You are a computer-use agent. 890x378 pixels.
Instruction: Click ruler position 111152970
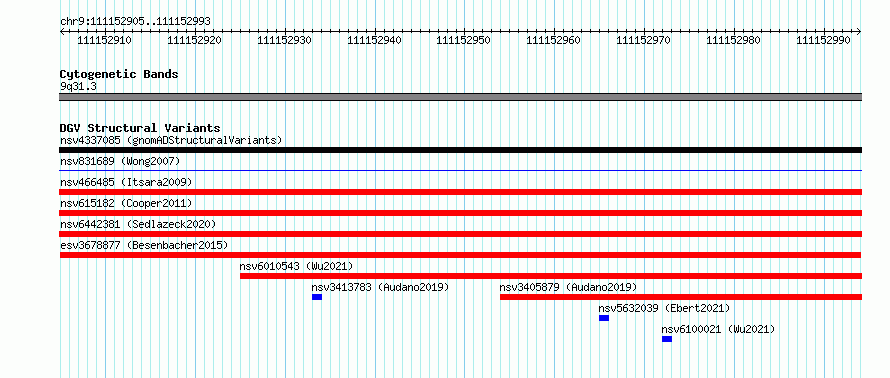[644, 40]
